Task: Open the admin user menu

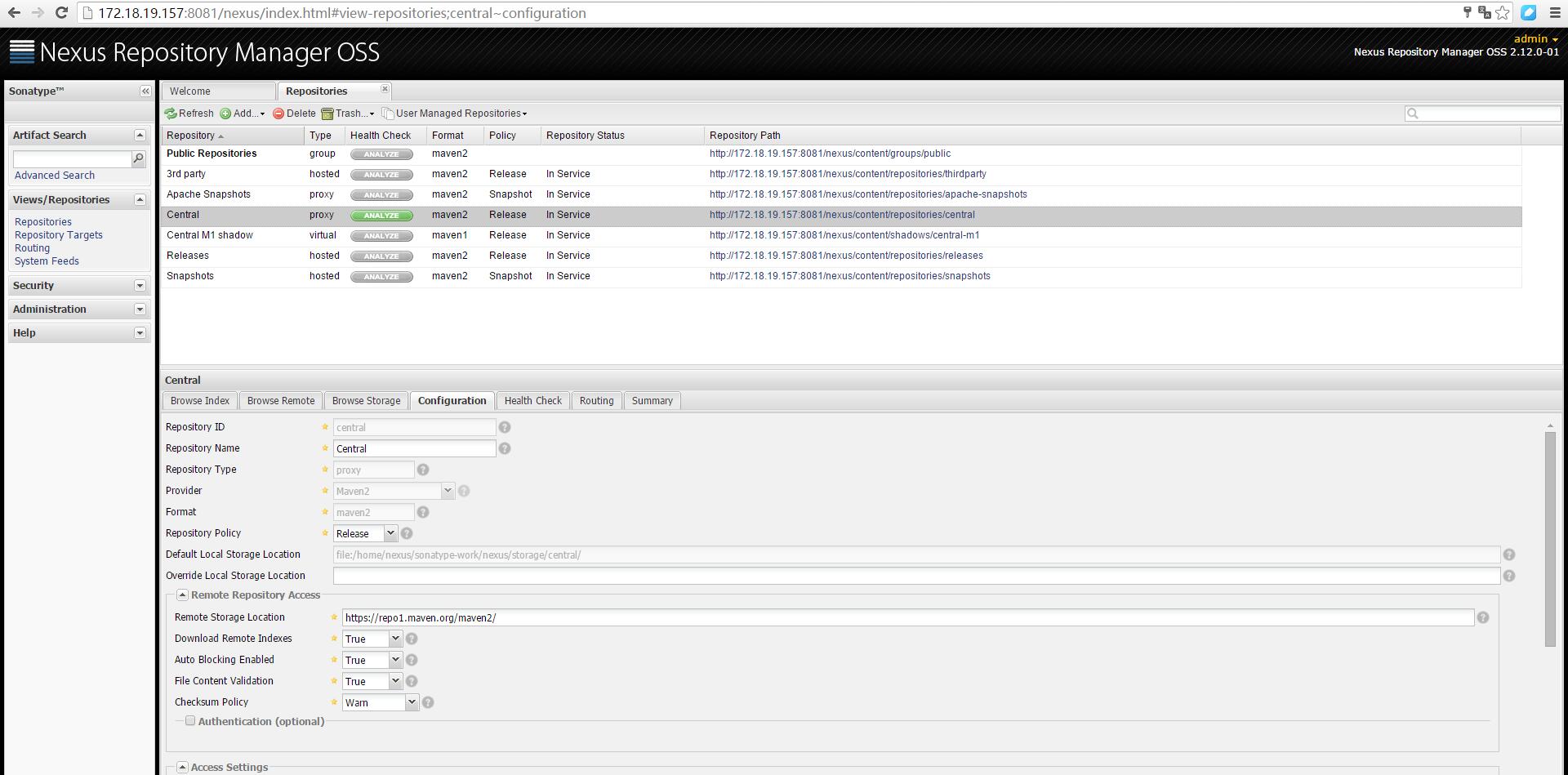Action: pos(1535,38)
